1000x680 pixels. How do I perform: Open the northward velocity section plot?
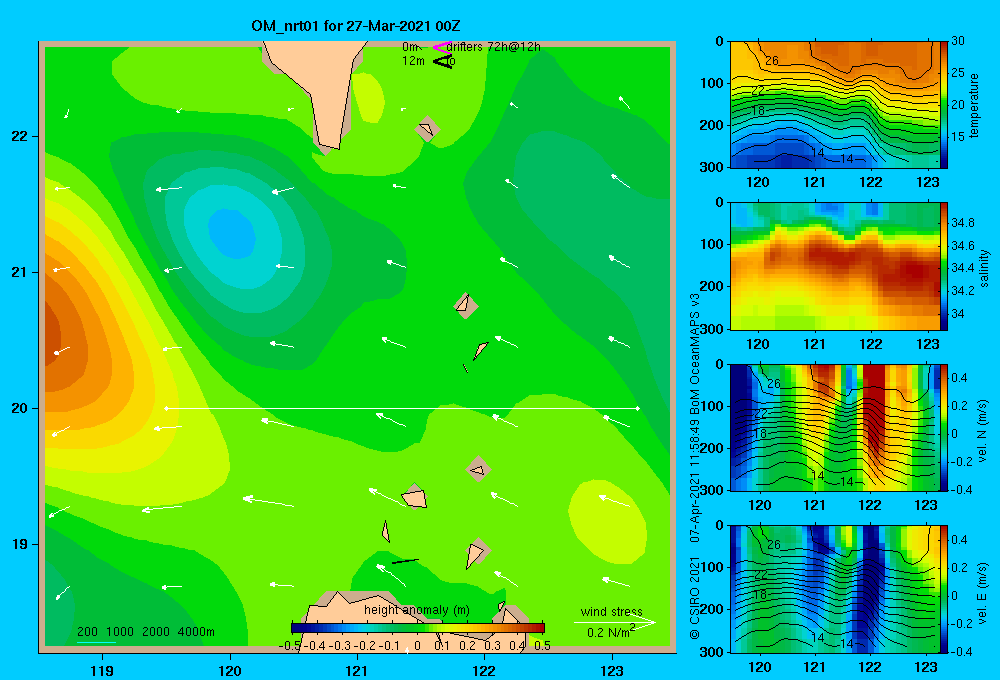tap(835, 427)
